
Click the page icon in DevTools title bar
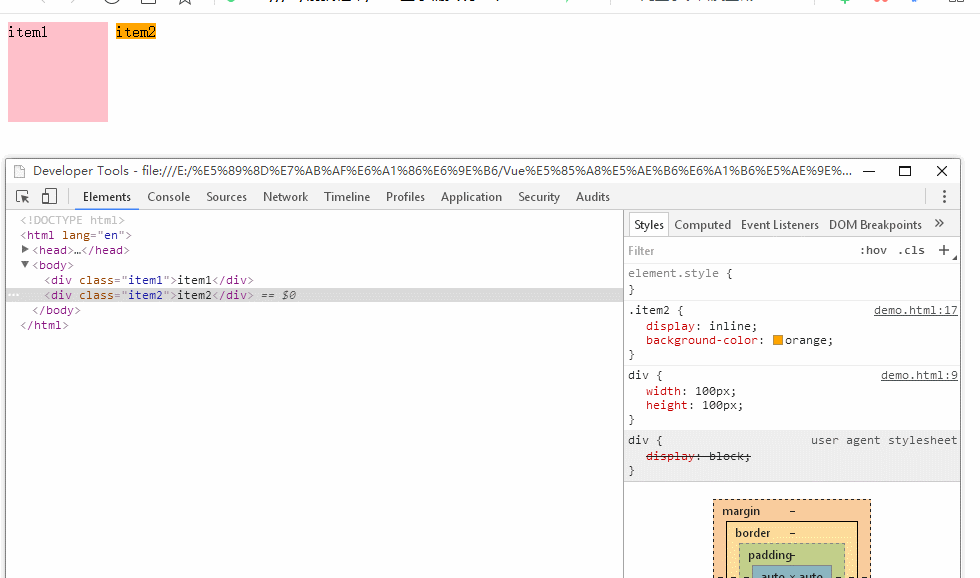coord(19,171)
